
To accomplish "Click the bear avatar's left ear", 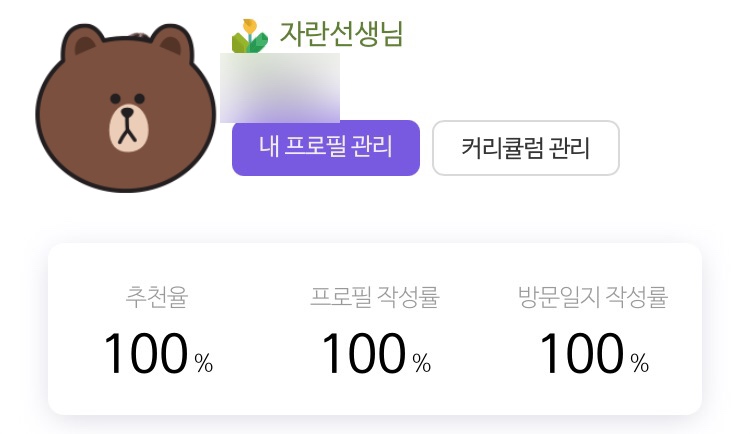I will (83, 42).
